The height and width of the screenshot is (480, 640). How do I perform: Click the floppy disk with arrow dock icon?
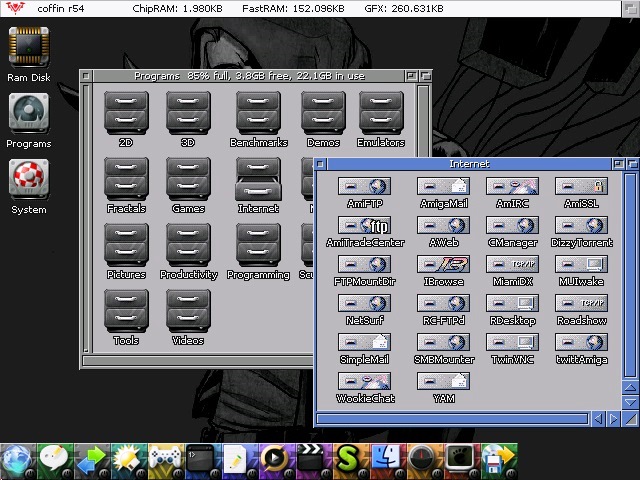[x=499, y=461]
